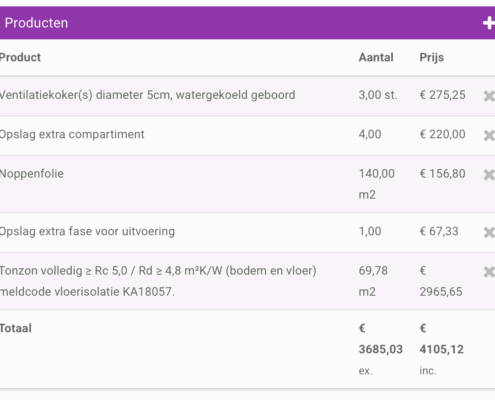Click the total 4105,12 inc. amount
Screen dimensions: 495x400
pyautogui.click(x=441, y=349)
